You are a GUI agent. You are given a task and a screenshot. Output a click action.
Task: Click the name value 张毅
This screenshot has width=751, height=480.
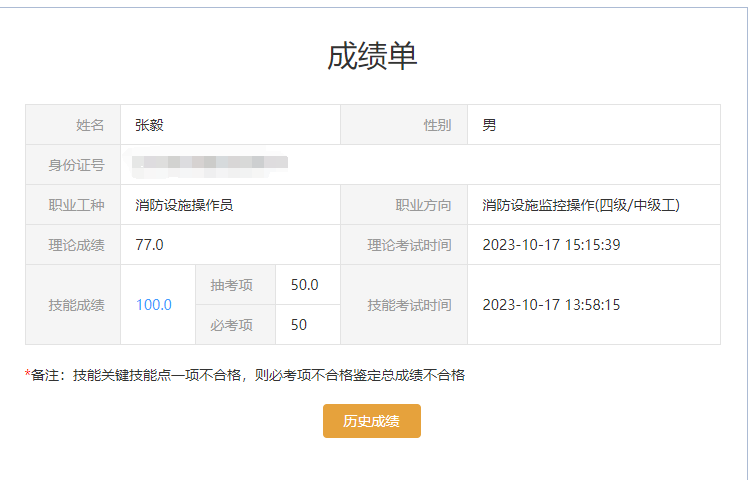pyautogui.click(x=149, y=125)
